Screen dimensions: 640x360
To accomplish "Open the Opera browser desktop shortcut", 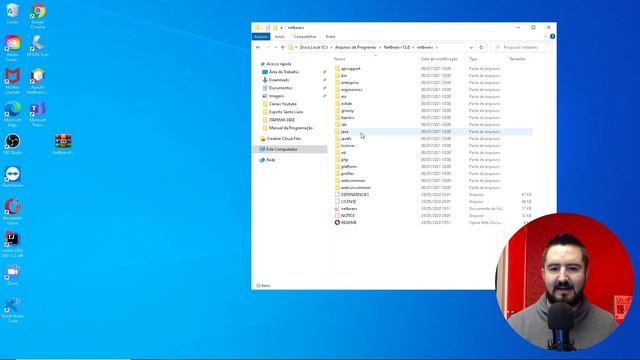I will 13,211.
